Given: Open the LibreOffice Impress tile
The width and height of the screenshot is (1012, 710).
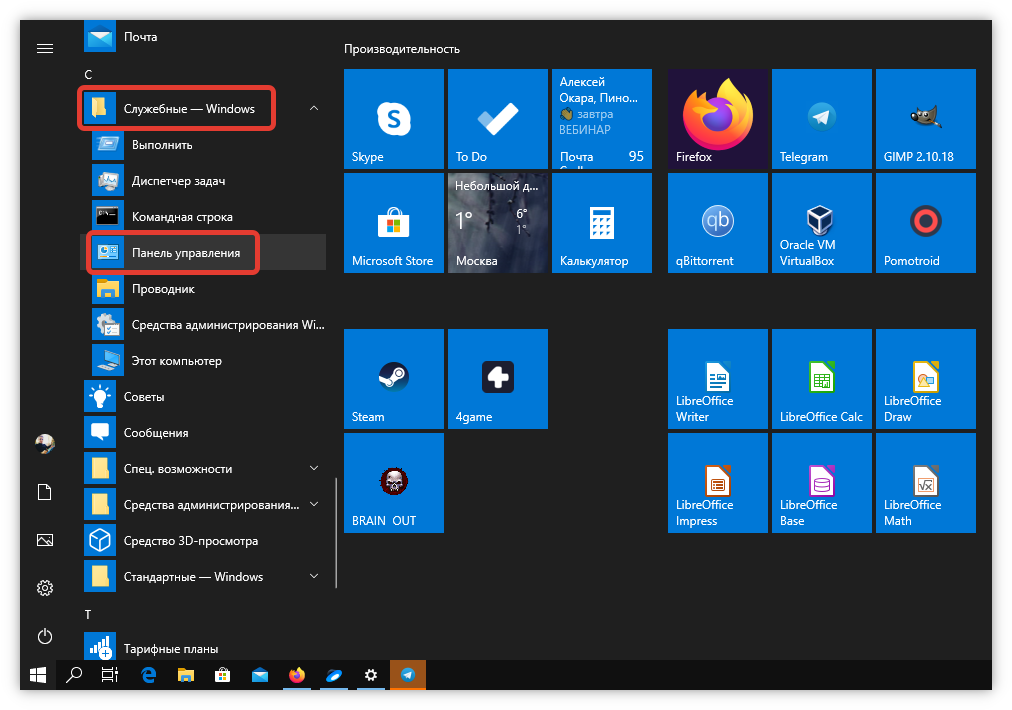Looking at the screenshot, I should (x=718, y=483).
